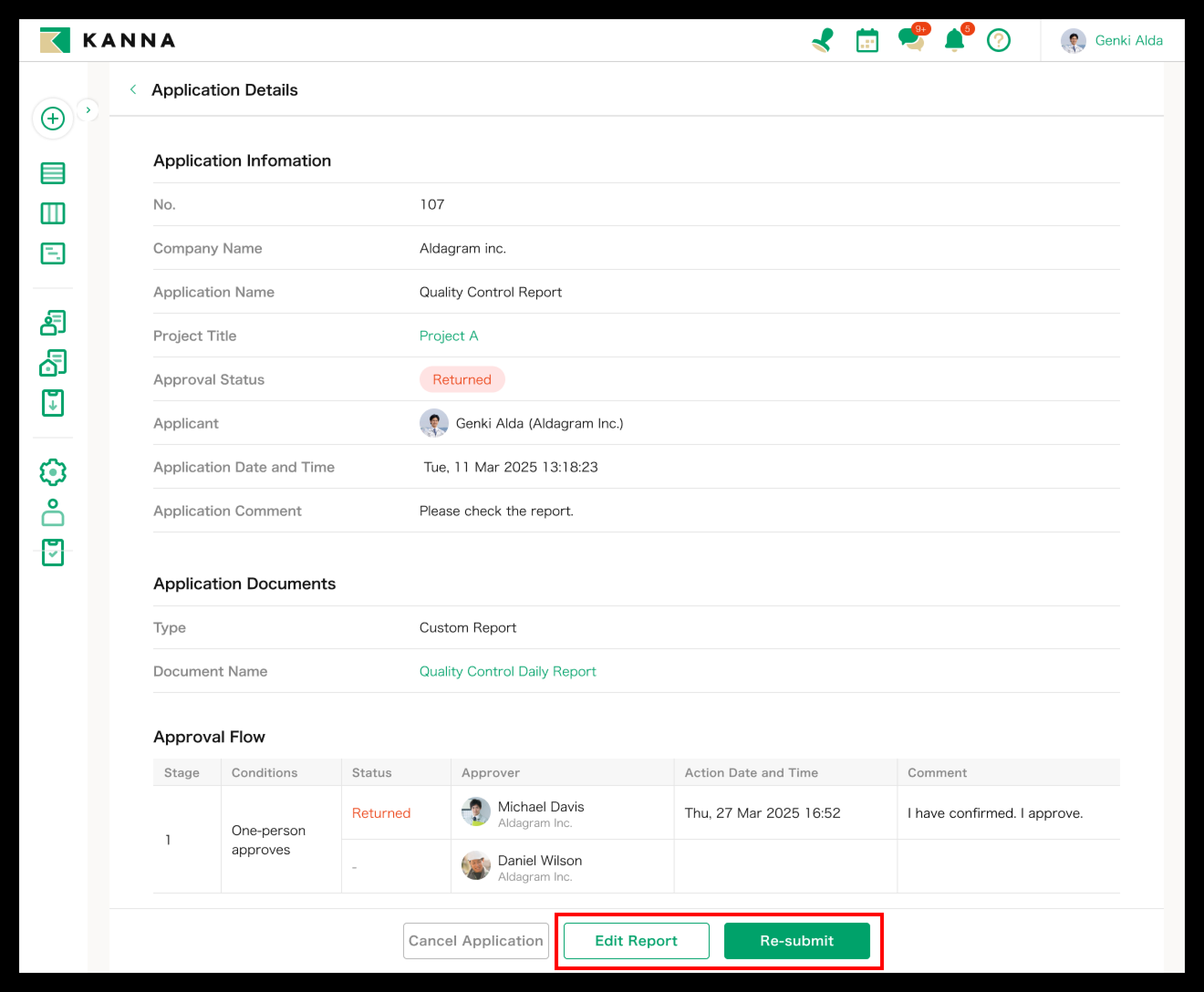Screen dimensions: 1204x992
Task: Open the clipboard download sidebar icon
Action: click(52, 403)
